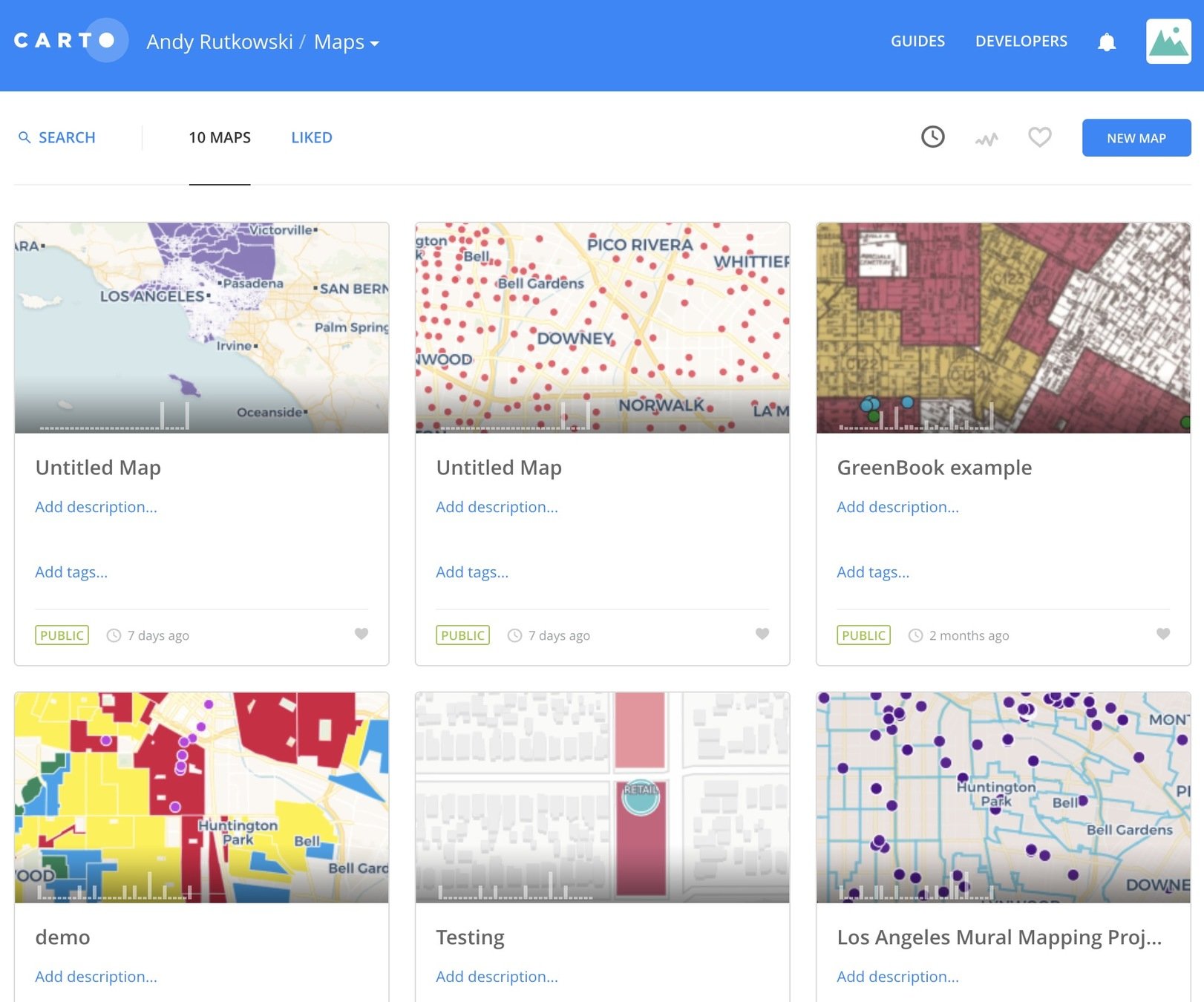Open Downey red dots map thumbnail

tap(602, 327)
